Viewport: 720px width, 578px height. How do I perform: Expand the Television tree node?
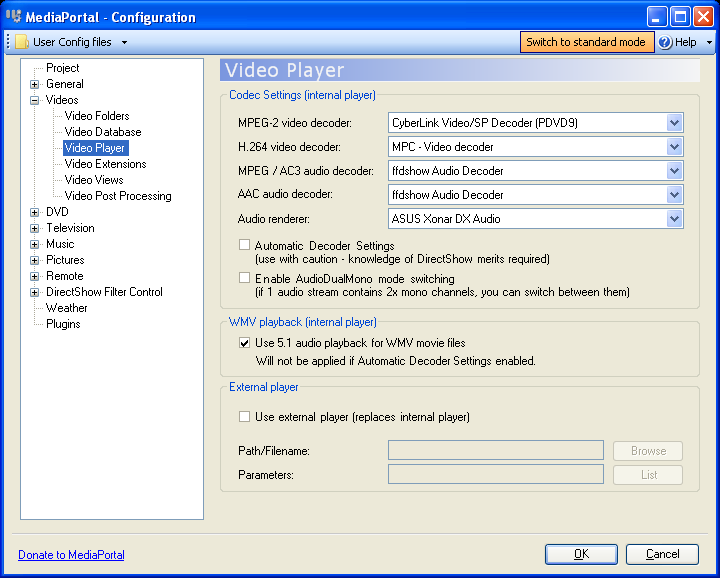point(34,228)
